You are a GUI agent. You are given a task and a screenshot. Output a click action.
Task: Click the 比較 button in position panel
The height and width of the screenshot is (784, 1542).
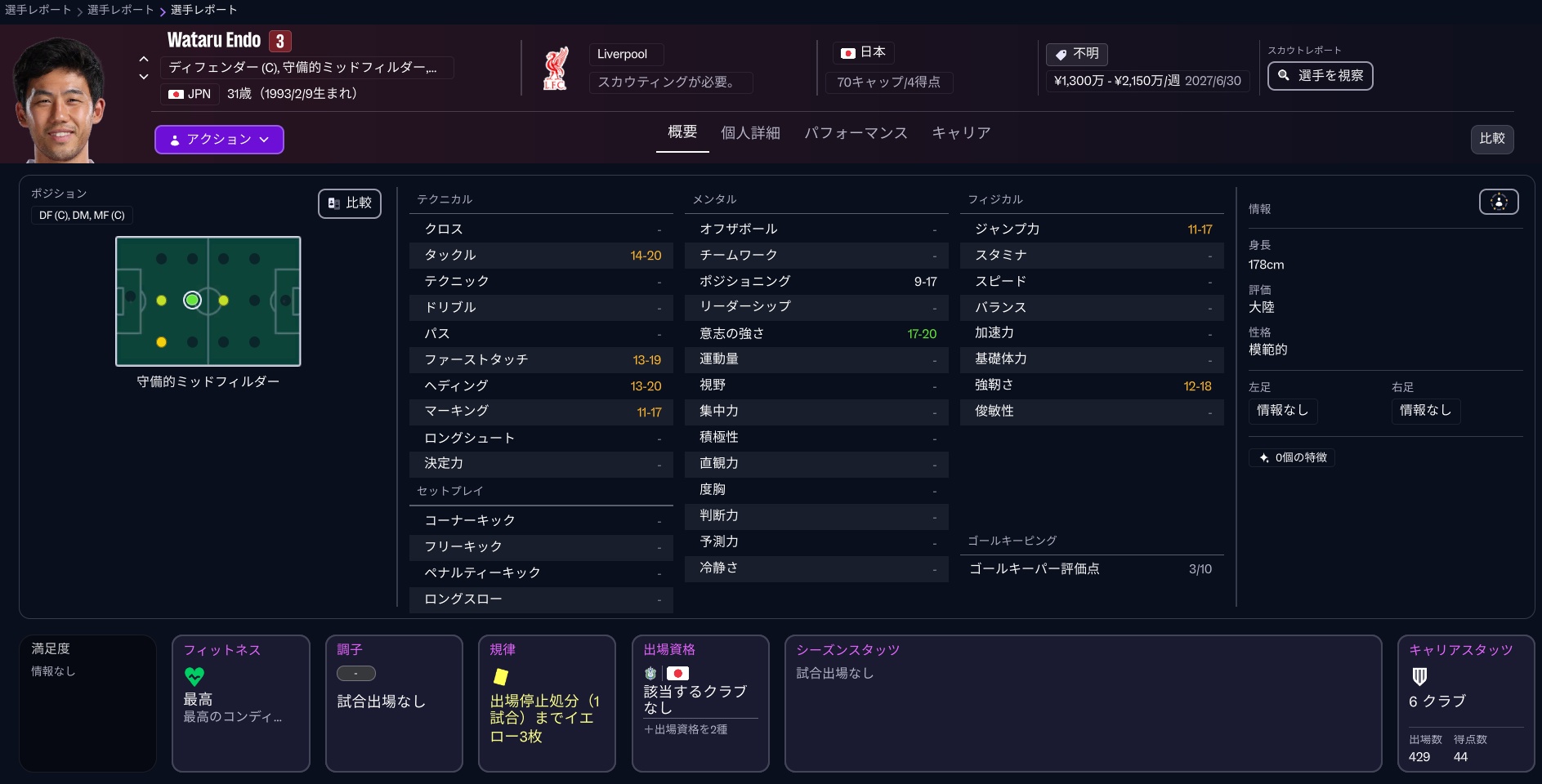tap(350, 203)
